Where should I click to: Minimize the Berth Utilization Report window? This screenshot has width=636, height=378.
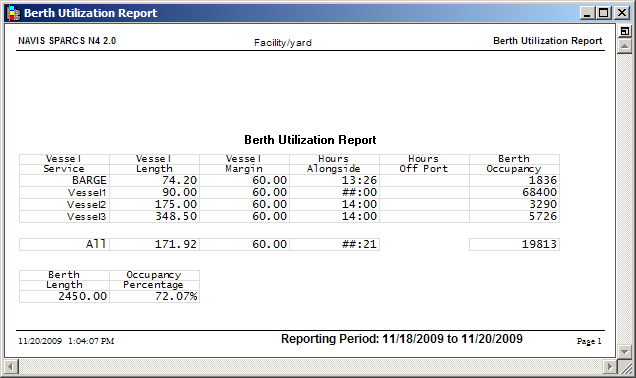point(587,13)
